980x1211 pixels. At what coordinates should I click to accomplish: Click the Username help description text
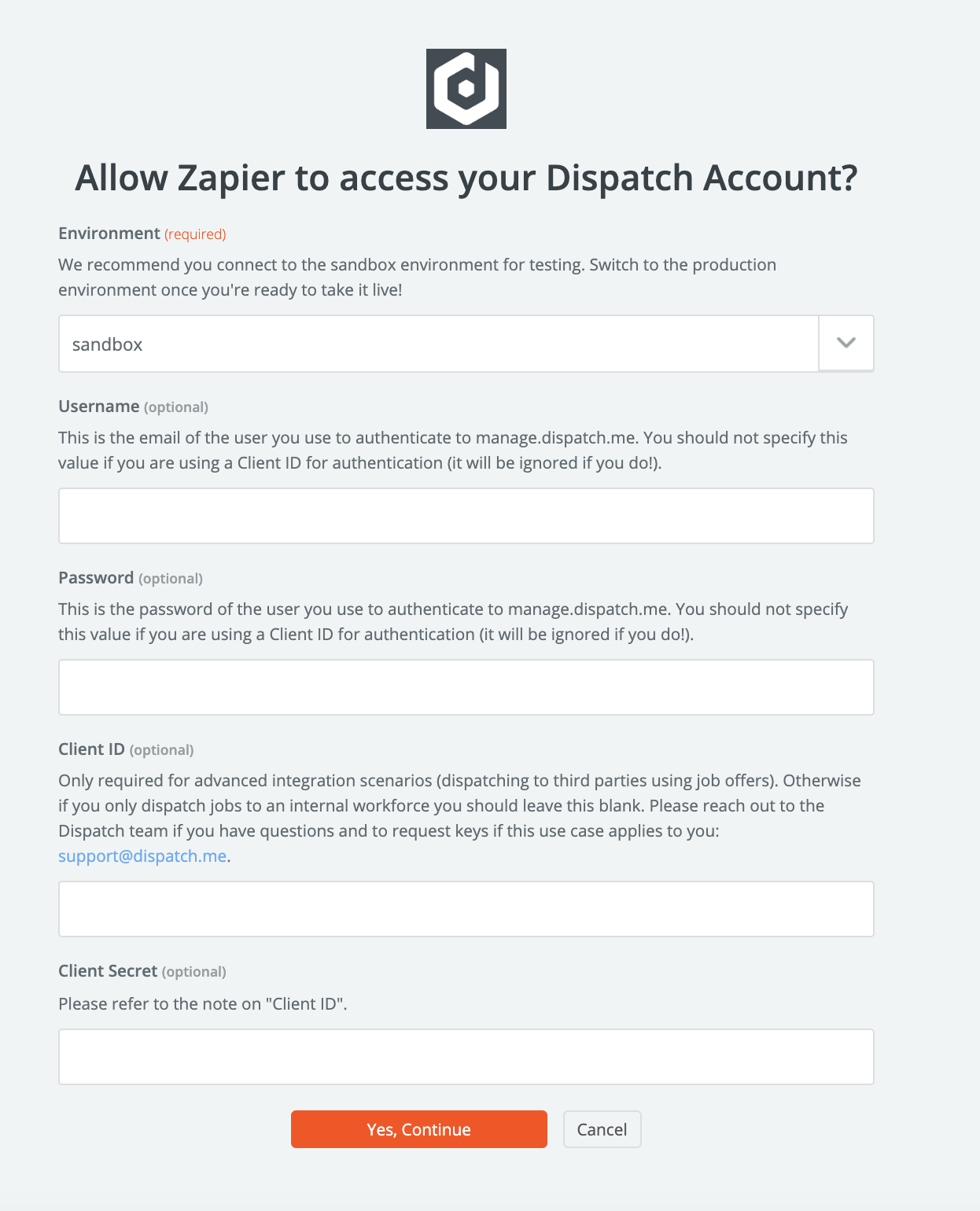click(452, 450)
